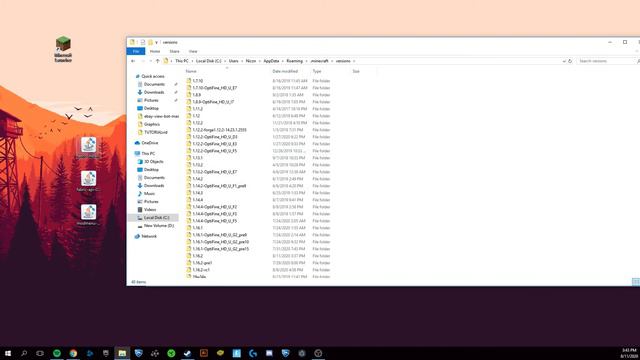The height and width of the screenshot is (360, 640).
Task: Select folder 1.14.4-OptiFine_HD_U_F2
Action: coord(214,207)
